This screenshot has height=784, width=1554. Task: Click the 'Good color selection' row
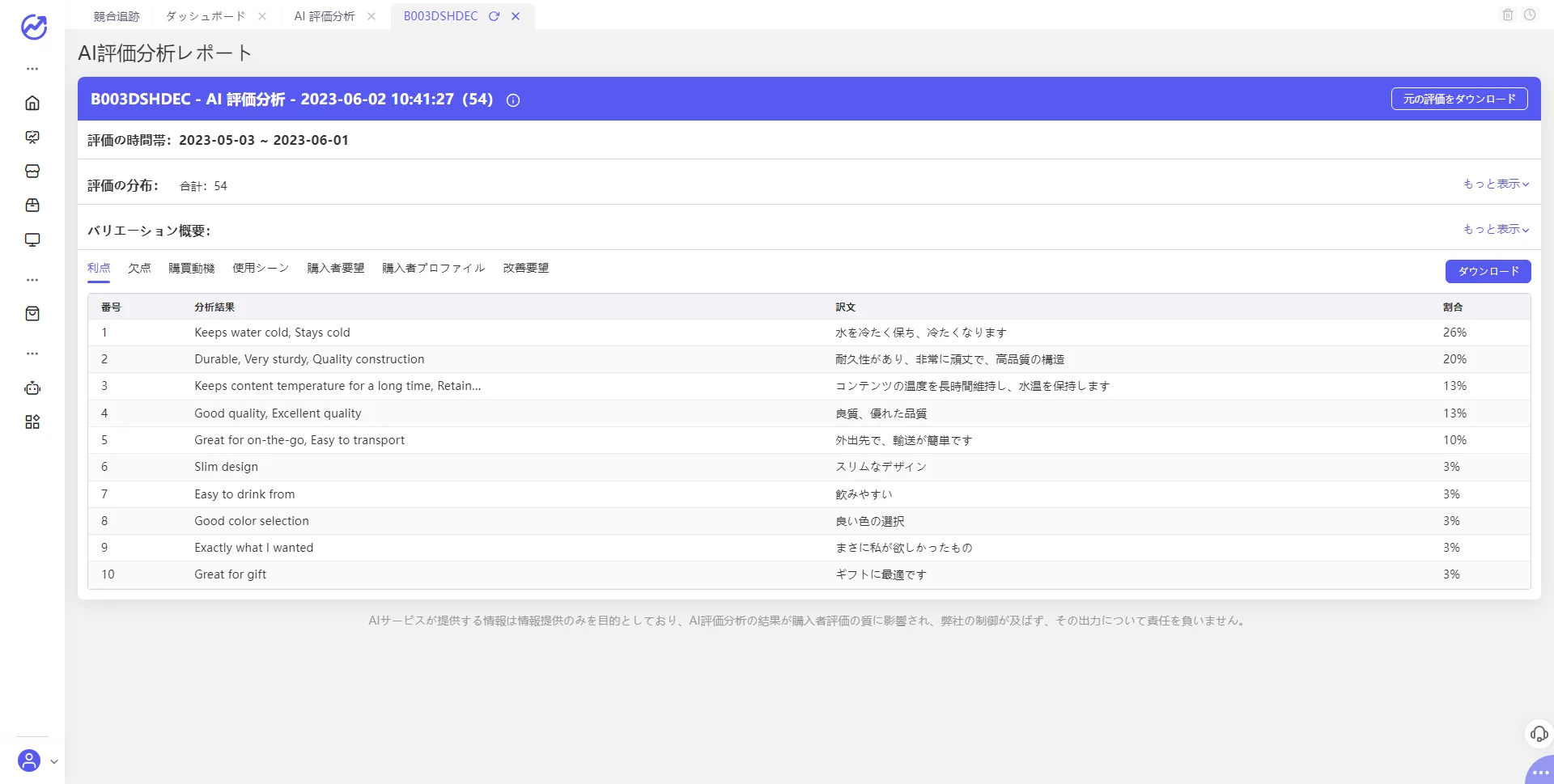809,521
